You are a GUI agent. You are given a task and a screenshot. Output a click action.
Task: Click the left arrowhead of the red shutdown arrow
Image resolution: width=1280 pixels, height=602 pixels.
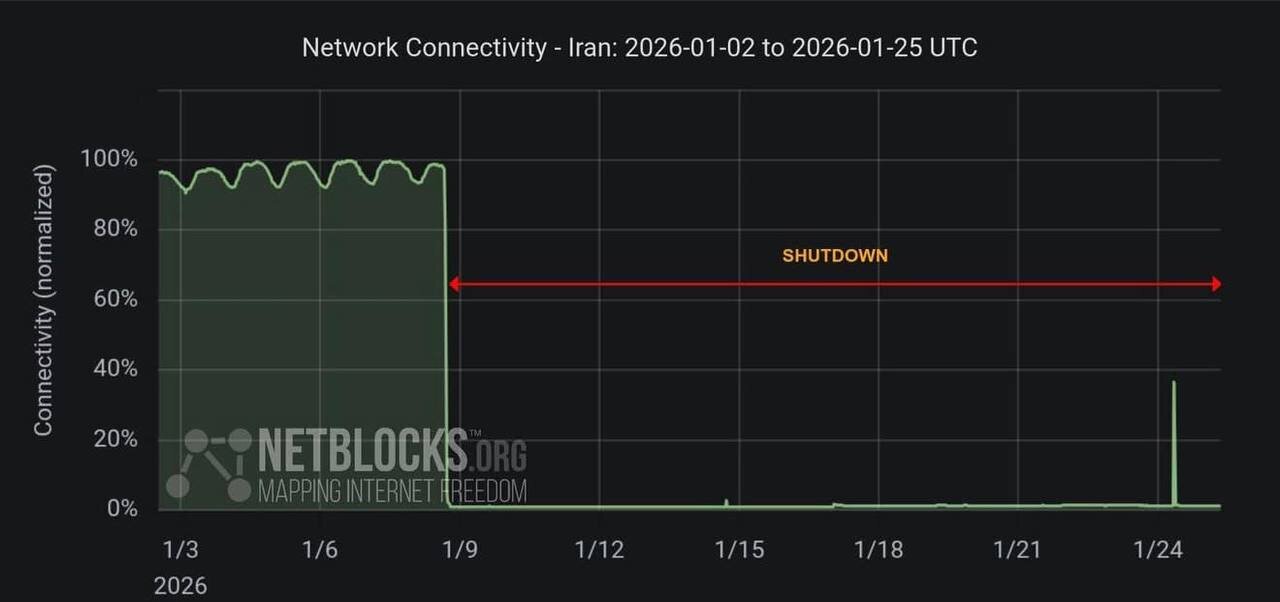[x=453, y=285]
